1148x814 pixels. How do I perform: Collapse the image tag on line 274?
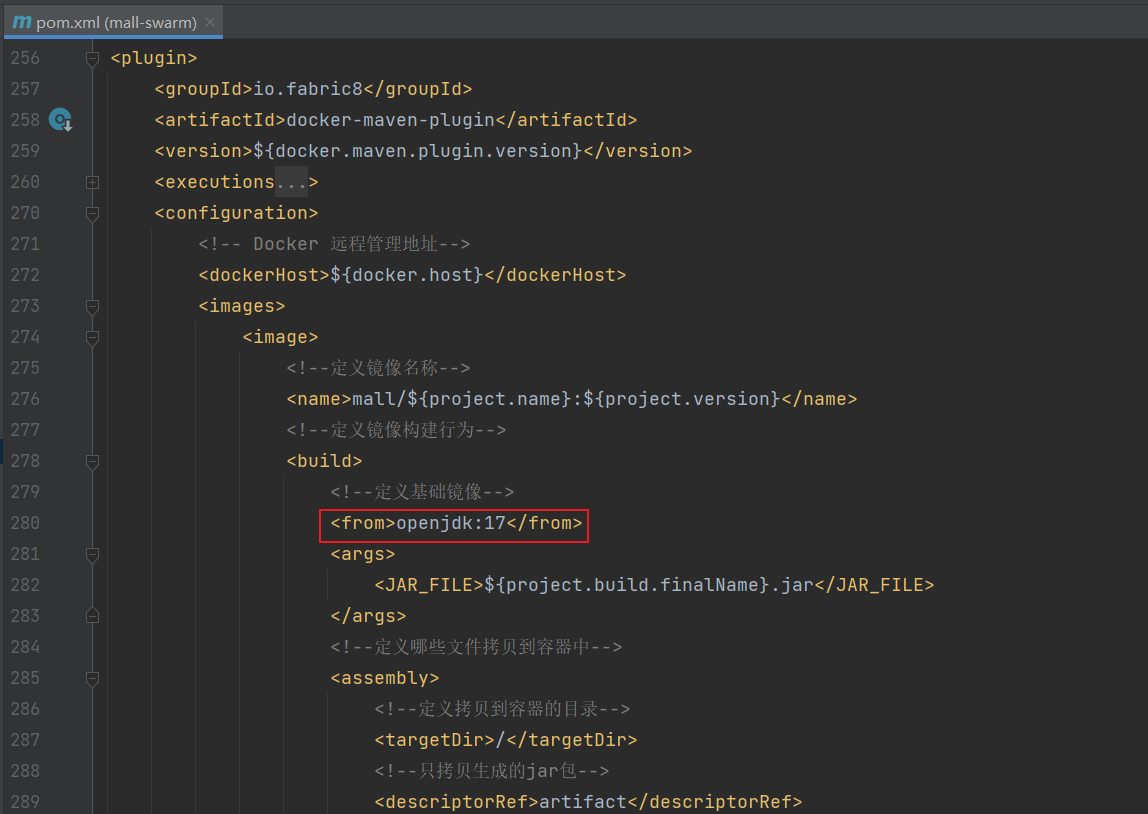coord(92,337)
